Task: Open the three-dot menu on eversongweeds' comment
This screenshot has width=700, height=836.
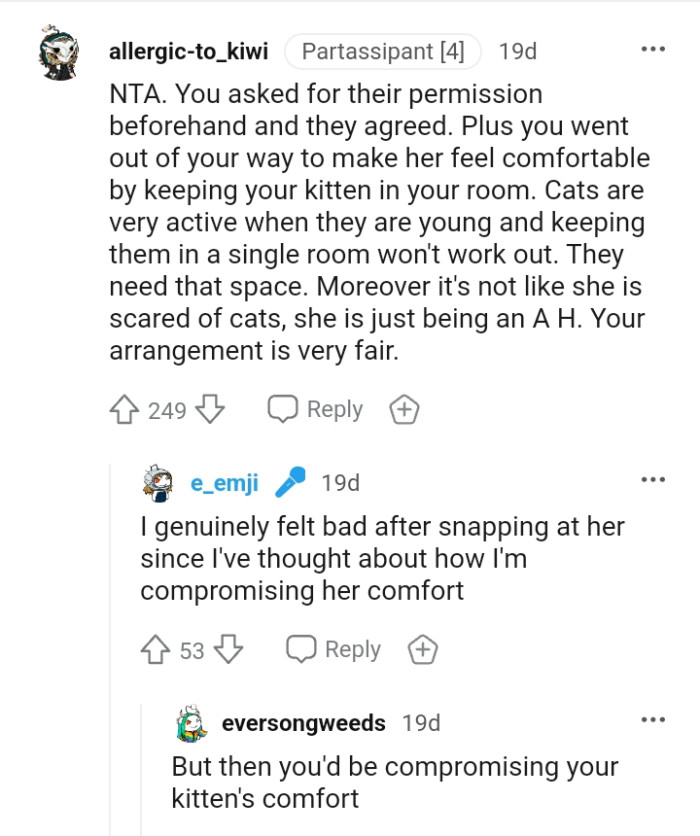Action: tap(653, 719)
